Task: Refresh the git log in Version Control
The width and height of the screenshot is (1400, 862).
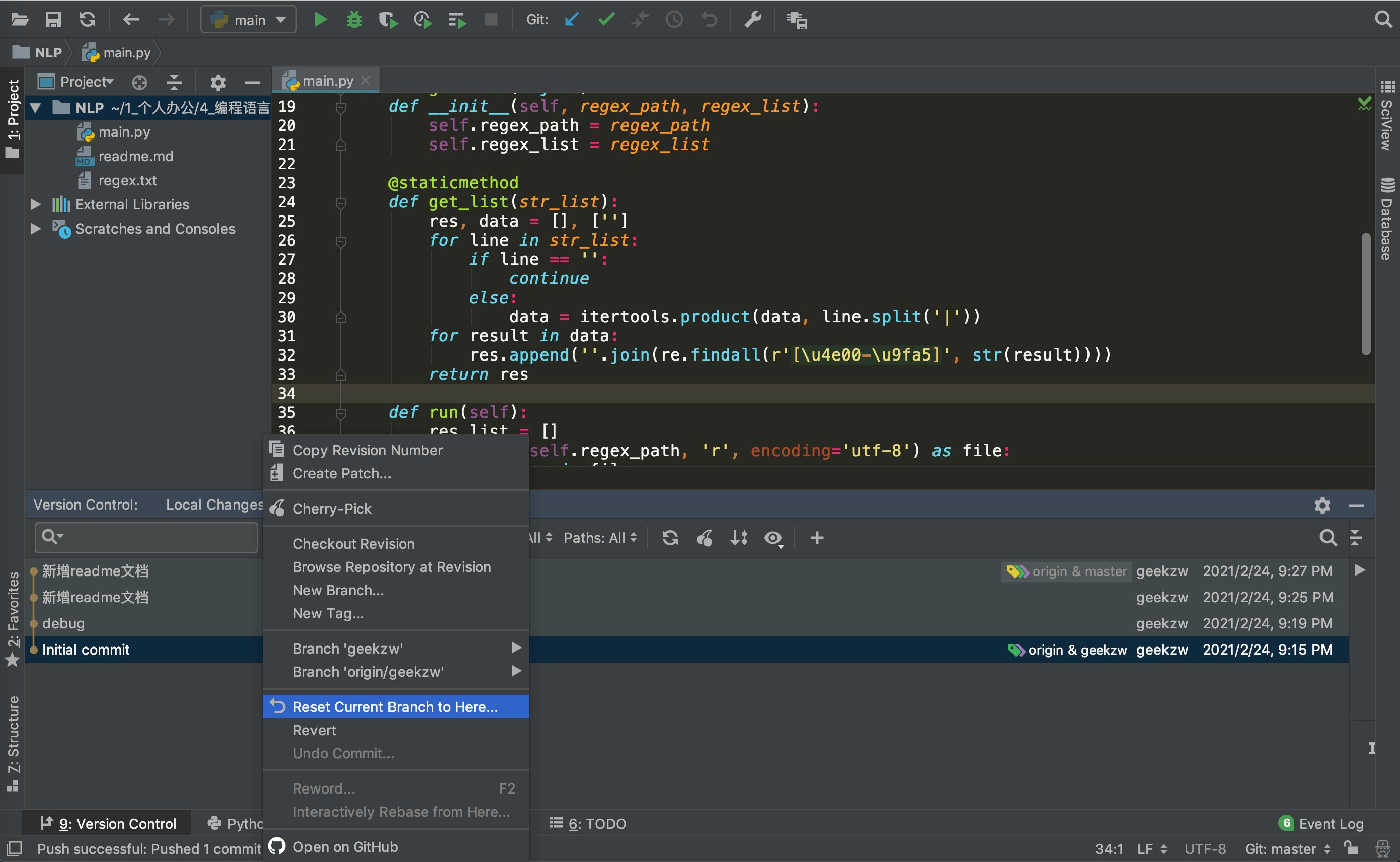Action: 670,538
